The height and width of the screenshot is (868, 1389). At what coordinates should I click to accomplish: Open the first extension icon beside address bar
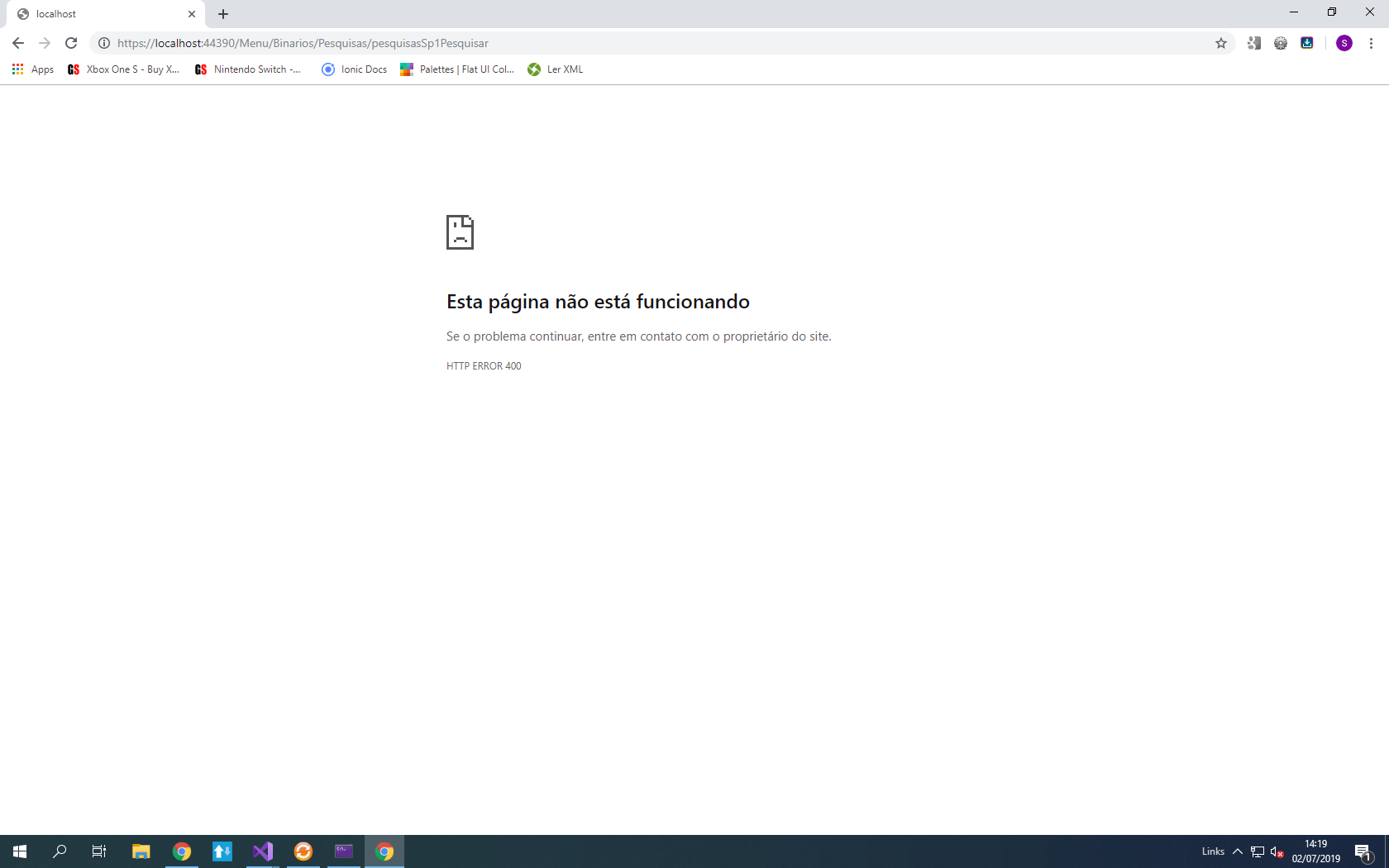point(1254,43)
